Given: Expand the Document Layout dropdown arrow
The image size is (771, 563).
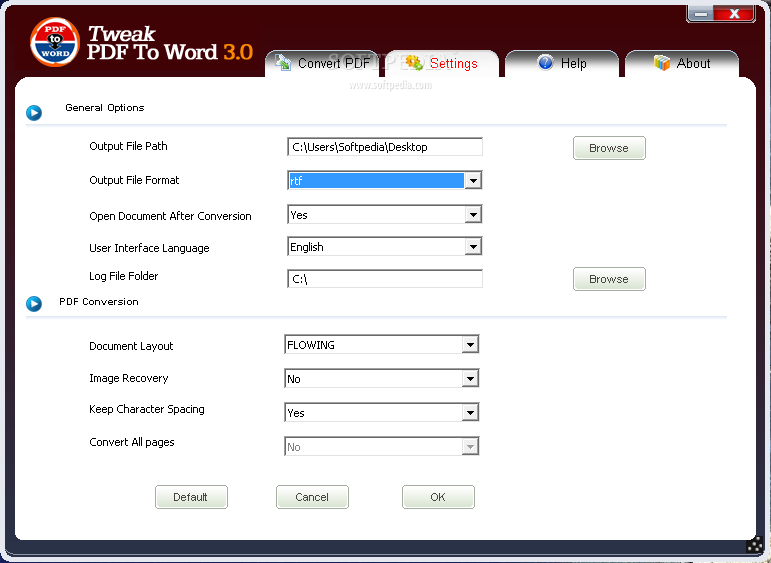Looking at the screenshot, I should point(470,345).
